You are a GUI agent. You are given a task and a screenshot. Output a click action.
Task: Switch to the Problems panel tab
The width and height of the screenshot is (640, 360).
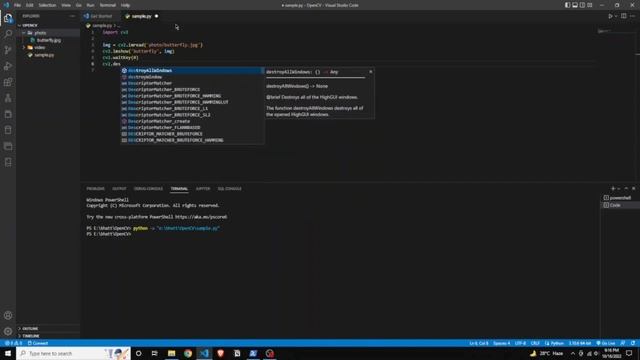pos(96,189)
